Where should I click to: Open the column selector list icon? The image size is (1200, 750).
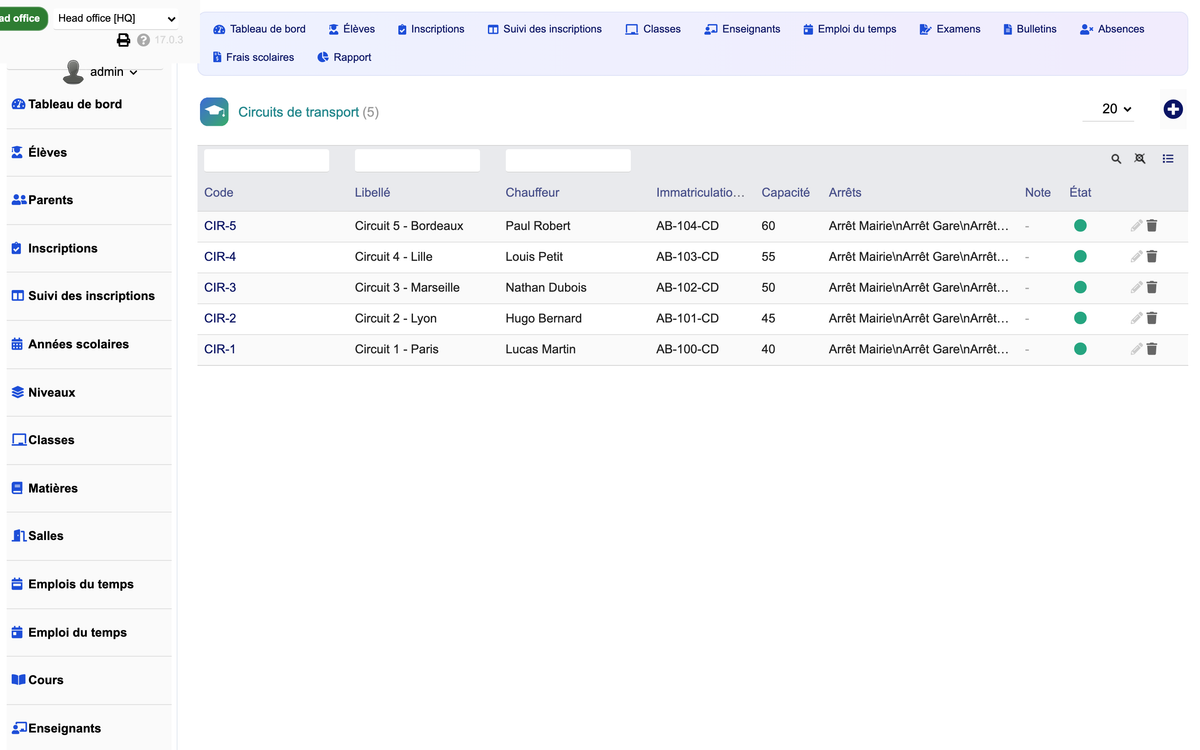[1168, 159]
